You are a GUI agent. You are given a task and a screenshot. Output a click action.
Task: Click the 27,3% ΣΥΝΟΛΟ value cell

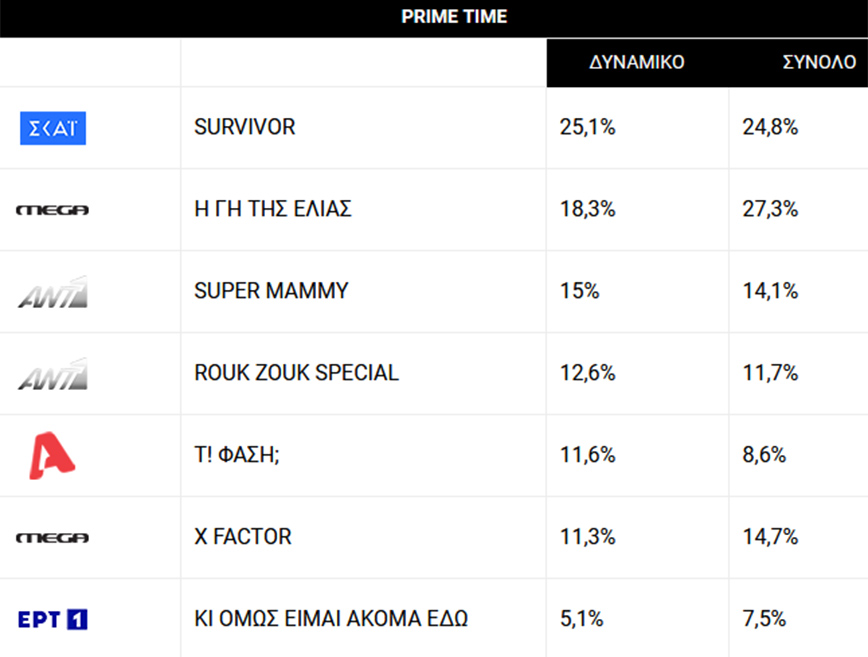[770, 209]
